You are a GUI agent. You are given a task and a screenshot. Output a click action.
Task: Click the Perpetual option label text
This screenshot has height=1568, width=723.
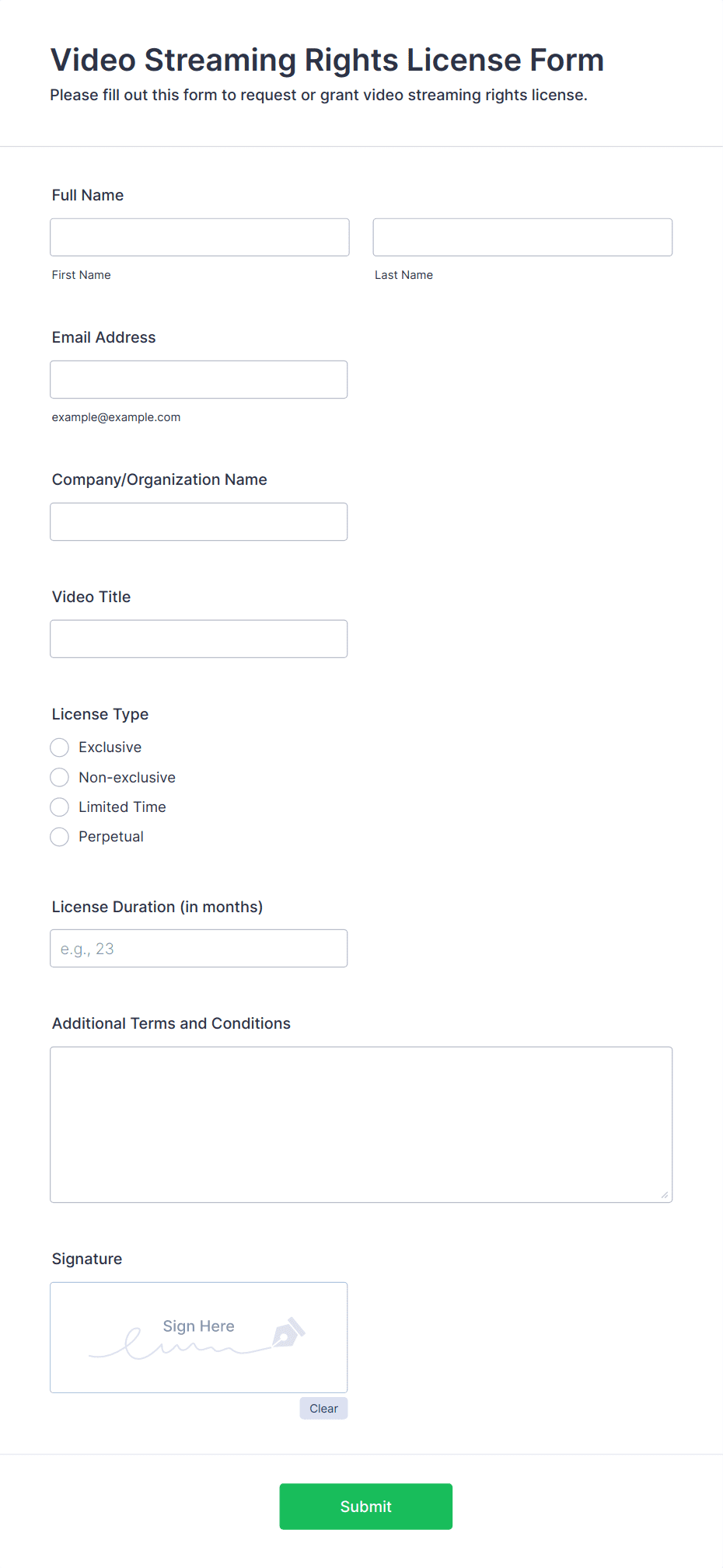[111, 837]
